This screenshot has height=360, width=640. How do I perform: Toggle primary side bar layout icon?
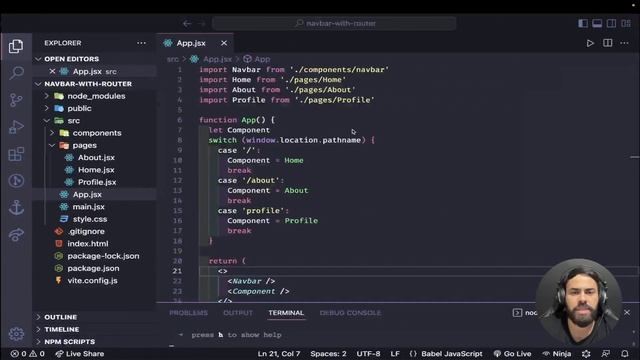click(583, 23)
